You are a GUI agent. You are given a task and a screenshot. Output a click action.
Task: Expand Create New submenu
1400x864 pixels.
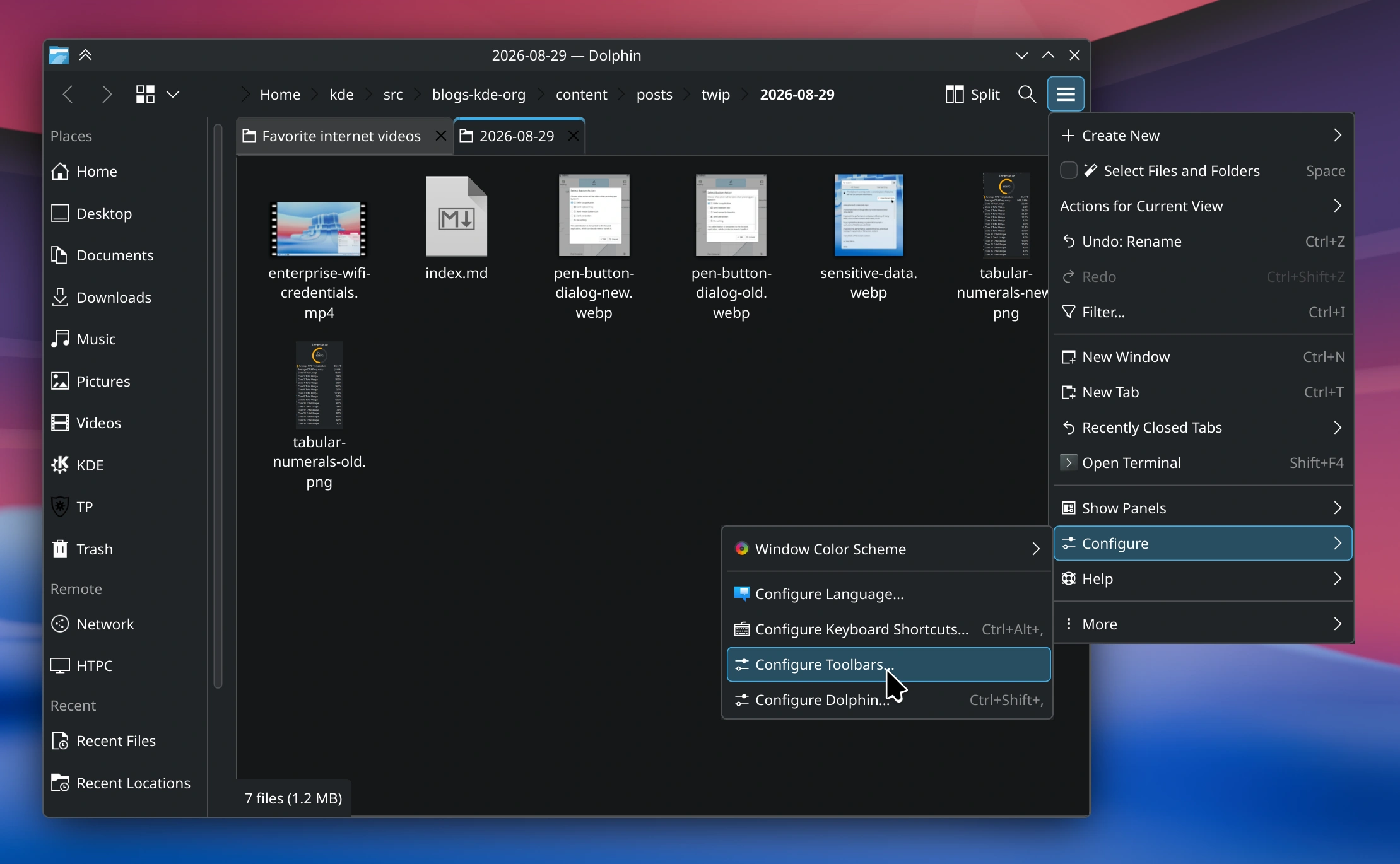click(1203, 136)
